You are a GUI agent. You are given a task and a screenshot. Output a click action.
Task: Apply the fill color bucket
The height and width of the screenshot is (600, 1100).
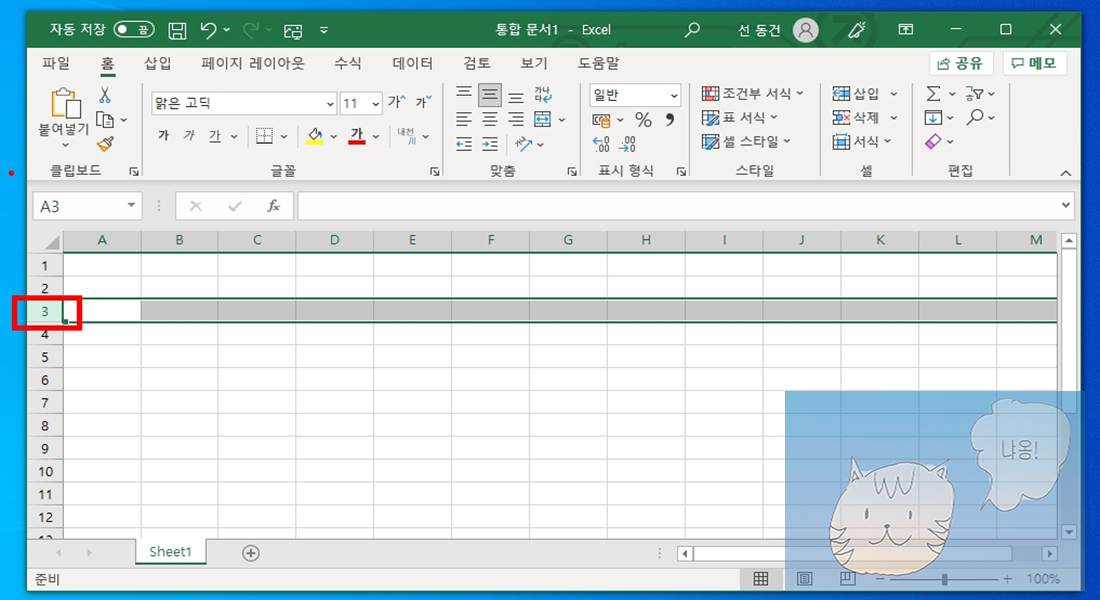314,135
